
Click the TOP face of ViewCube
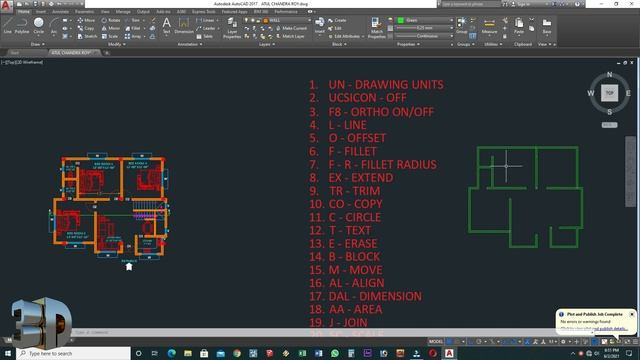[609, 93]
